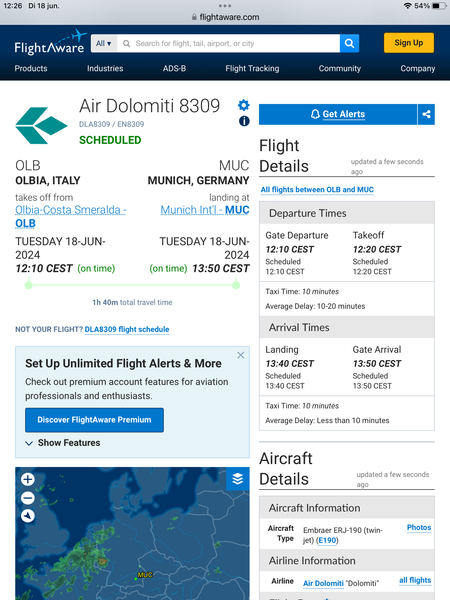450x600 pixels.
Task: Click the flight info circle icon
Action: pos(244,121)
